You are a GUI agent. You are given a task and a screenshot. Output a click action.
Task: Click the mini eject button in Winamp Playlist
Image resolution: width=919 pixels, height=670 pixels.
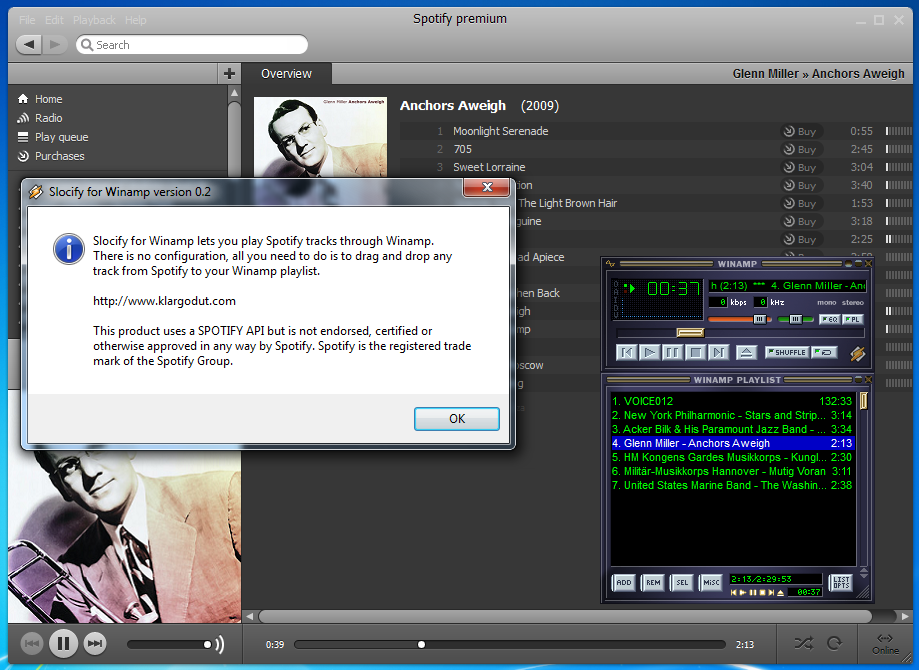pos(780,593)
